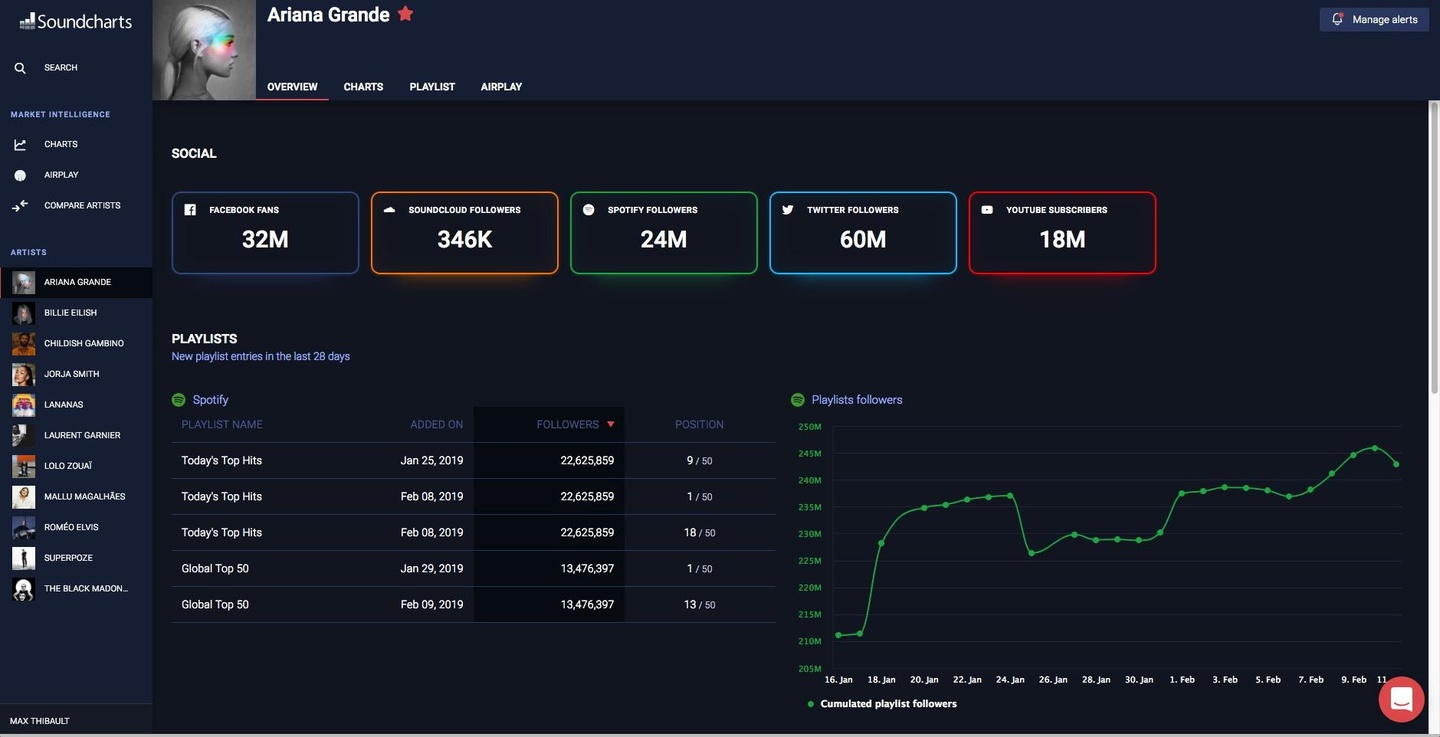The image size is (1440, 737).
Task: Click the position 13 / 50 cell
Action: [699, 605]
